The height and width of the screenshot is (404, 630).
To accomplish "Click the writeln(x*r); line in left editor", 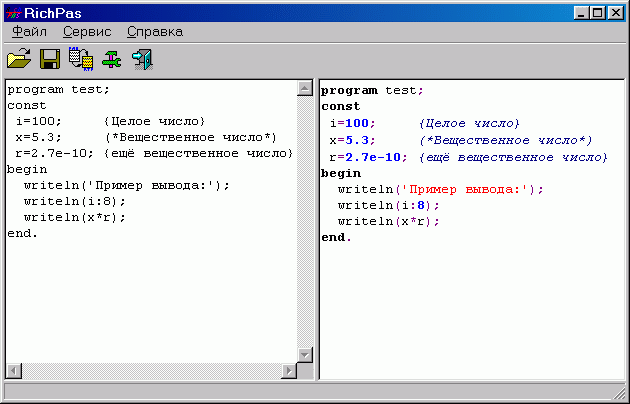I will click(75, 218).
